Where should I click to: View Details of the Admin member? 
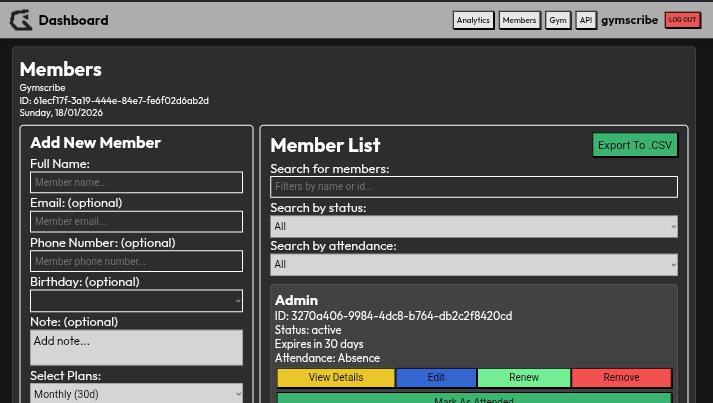[x=336, y=378]
